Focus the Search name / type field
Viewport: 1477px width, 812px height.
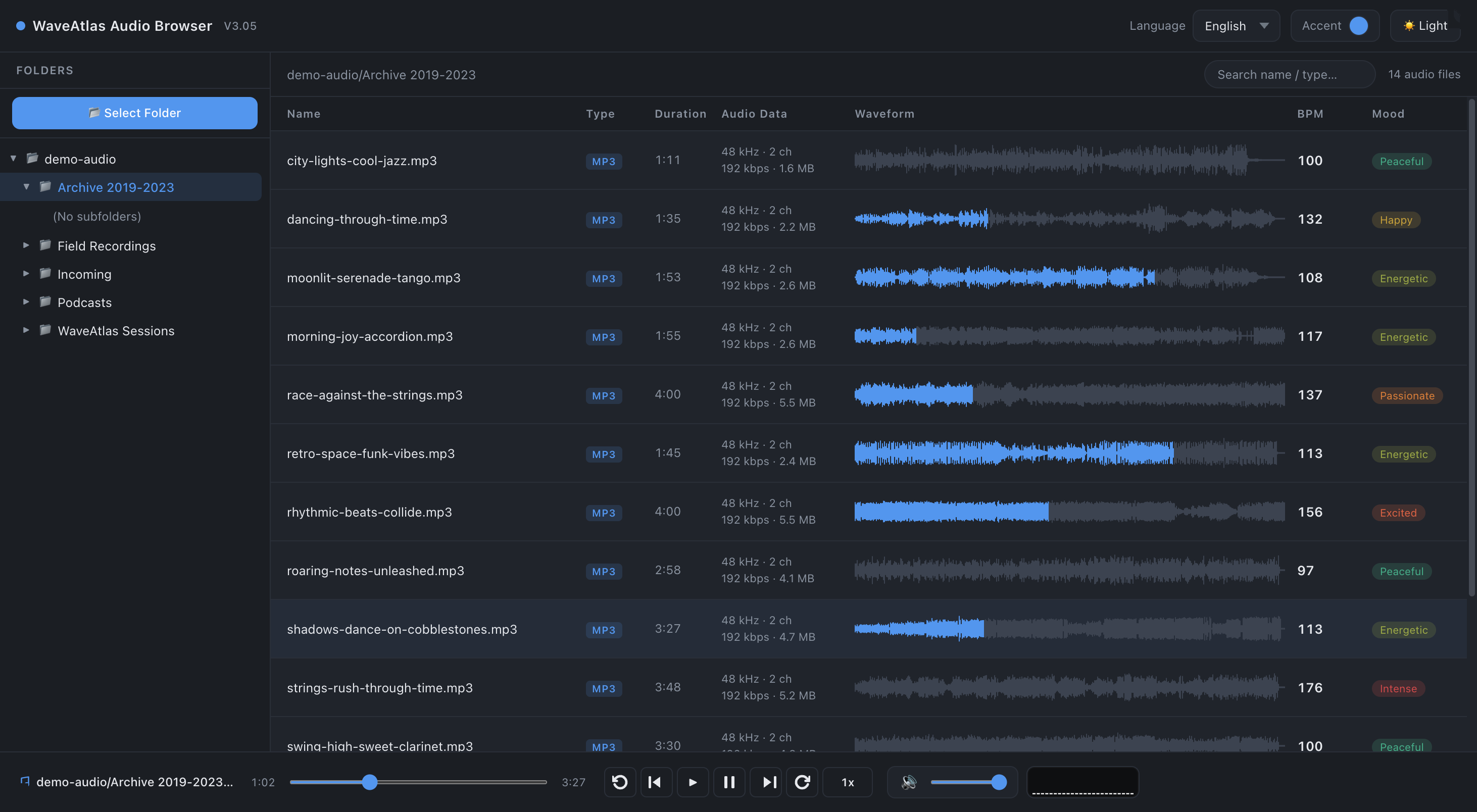[x=1290, y=75]
